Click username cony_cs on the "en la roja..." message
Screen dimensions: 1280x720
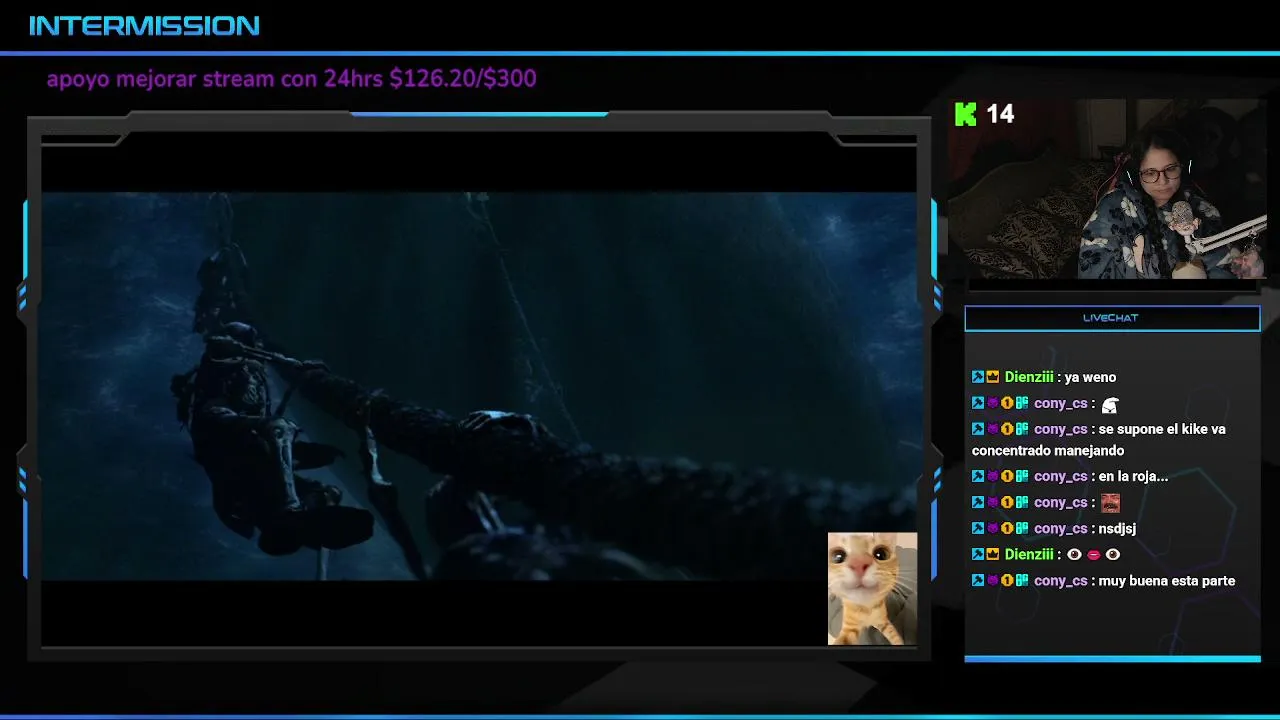[x=1061, y=477]
